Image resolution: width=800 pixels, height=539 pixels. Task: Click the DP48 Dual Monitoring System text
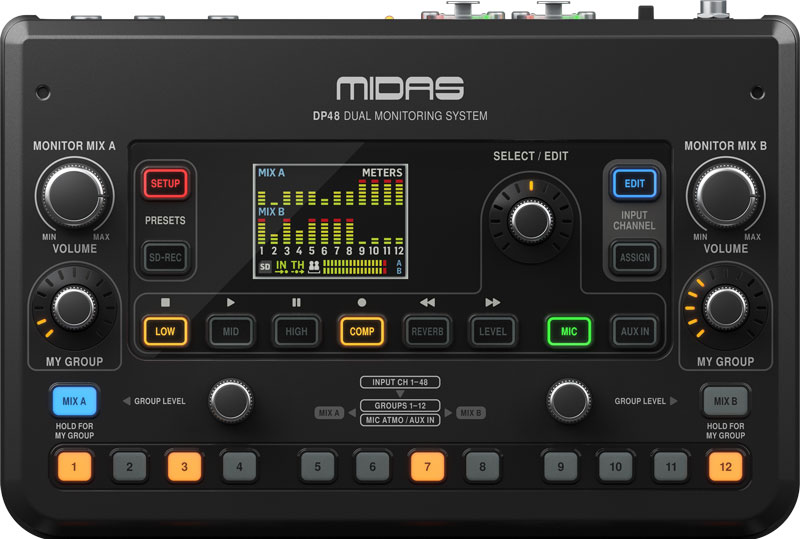[400, 116]
